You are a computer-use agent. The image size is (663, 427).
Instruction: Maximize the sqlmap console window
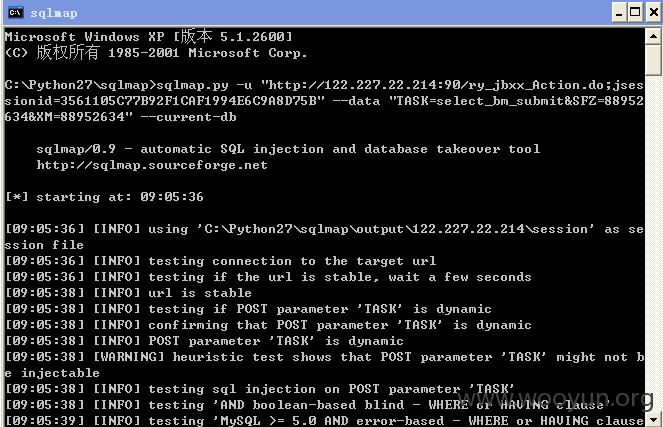click(635, 13)
